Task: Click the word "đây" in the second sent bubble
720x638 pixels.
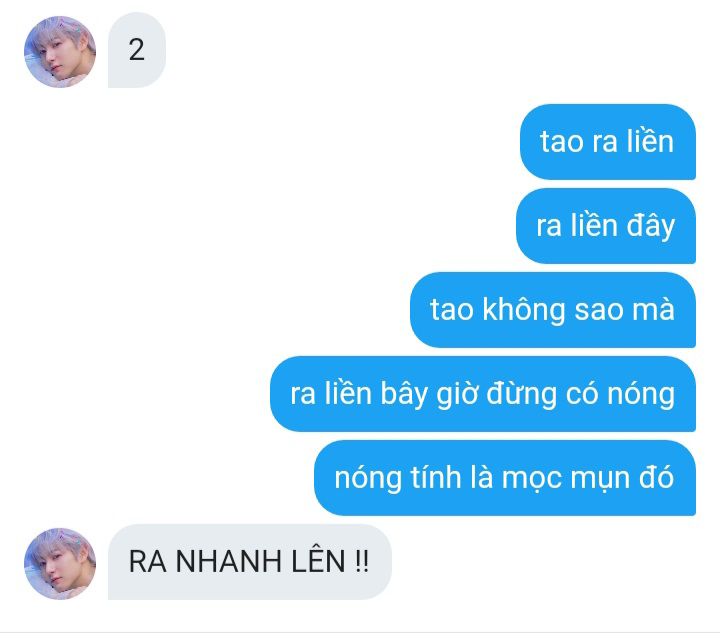Action: tap(651, 226)
